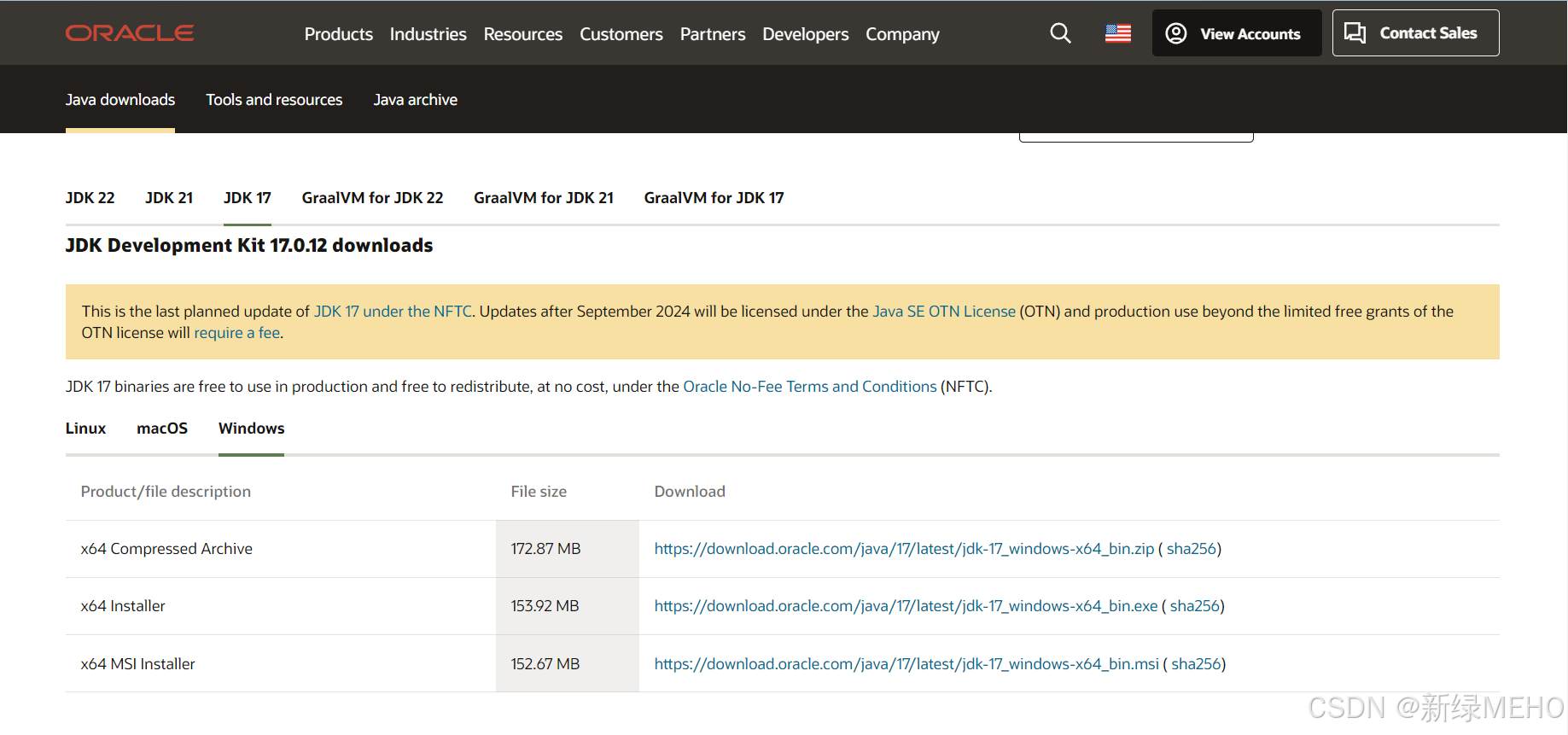Viewport: 1568px width, 735px height.
Task: Open View Accounts menu
Action: click(x=1236, y=33)
